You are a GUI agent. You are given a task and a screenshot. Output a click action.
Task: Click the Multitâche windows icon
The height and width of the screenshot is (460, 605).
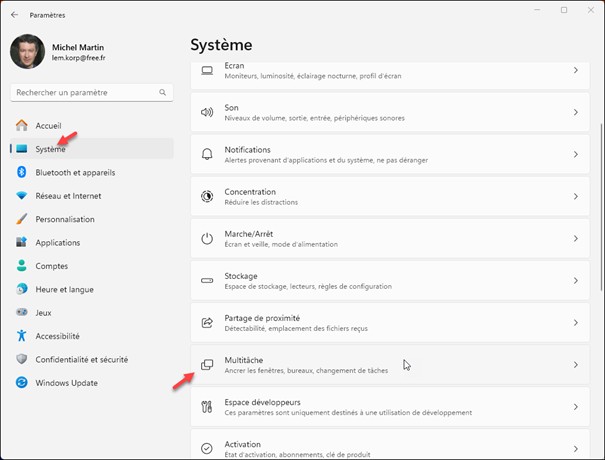(207, 365)
